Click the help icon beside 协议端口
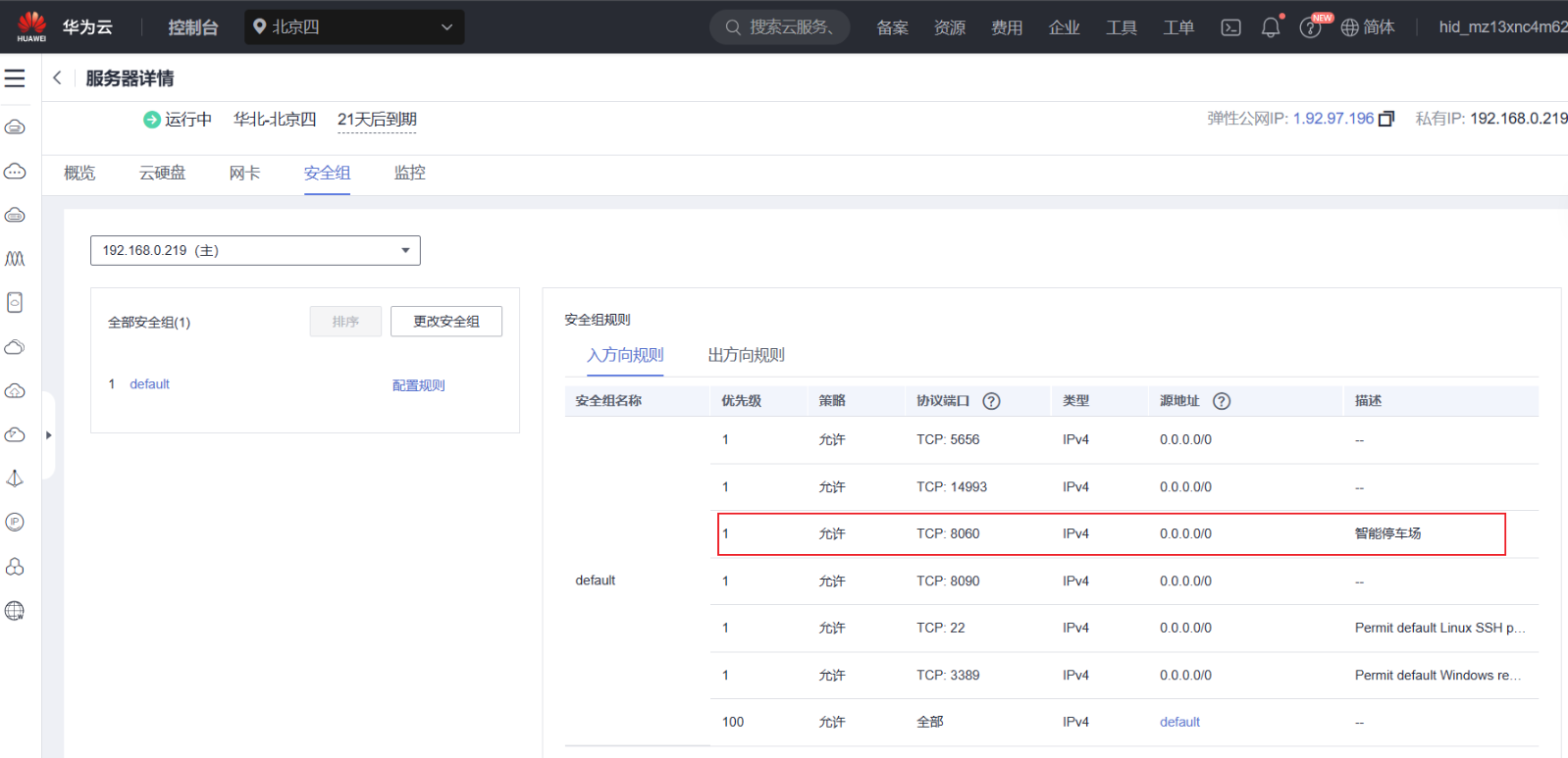Viewport: 1568px width, 758px height. click(x=992, y=401)
